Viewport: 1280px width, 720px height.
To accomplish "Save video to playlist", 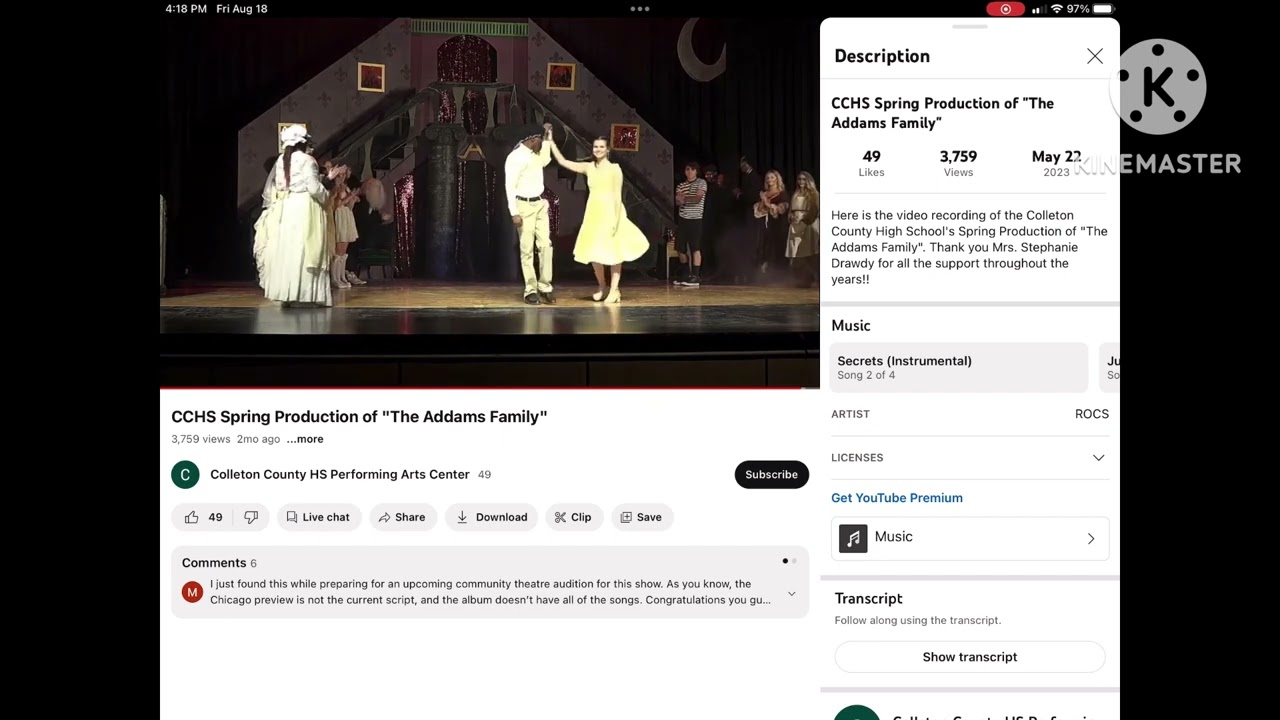I will click(641, 517).
